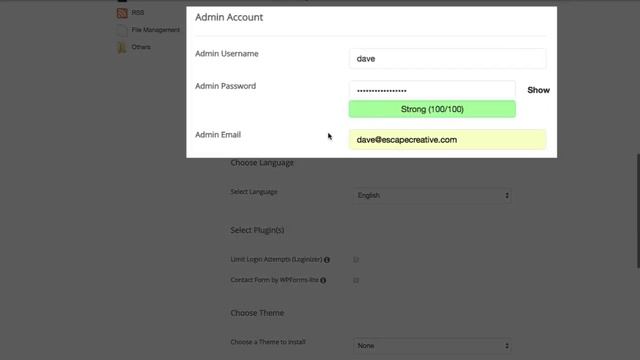Click the page vertical scrollbar
This screenshot has width=640, height=360.
pyautogui.click(x=638, y=211)
